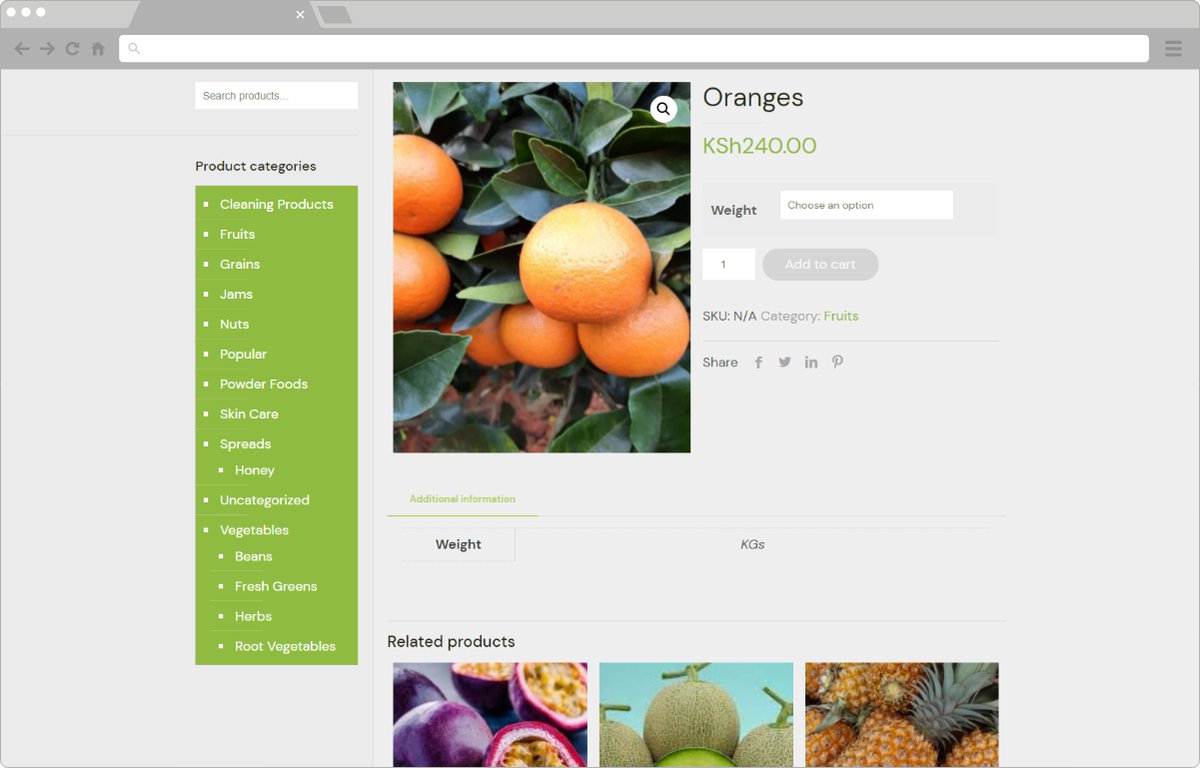Open the Vegetables category
Screen dimensions: 1200x768
tap(254, 530)
